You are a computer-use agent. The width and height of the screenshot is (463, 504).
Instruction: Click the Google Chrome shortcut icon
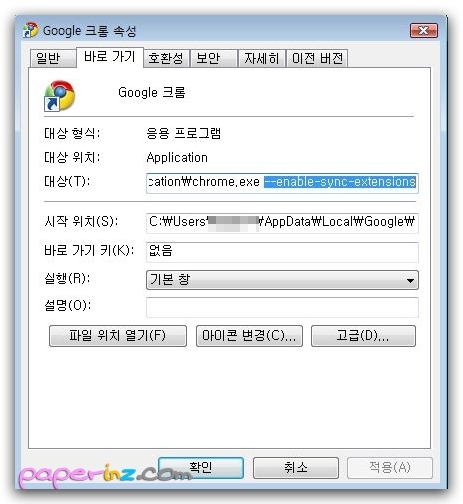(60, 95)
